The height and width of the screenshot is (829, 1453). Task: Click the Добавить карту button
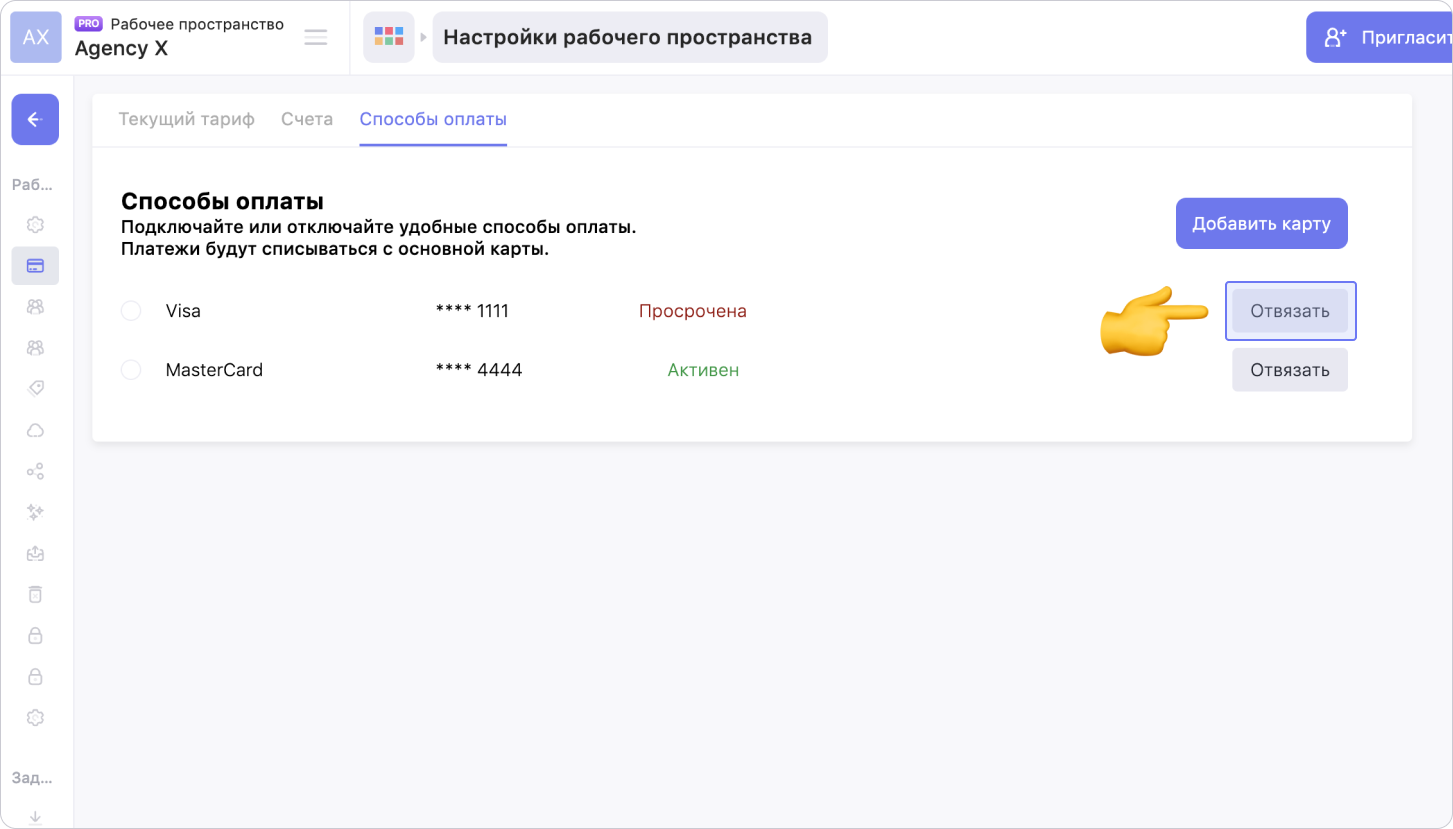pos(1261,223)
